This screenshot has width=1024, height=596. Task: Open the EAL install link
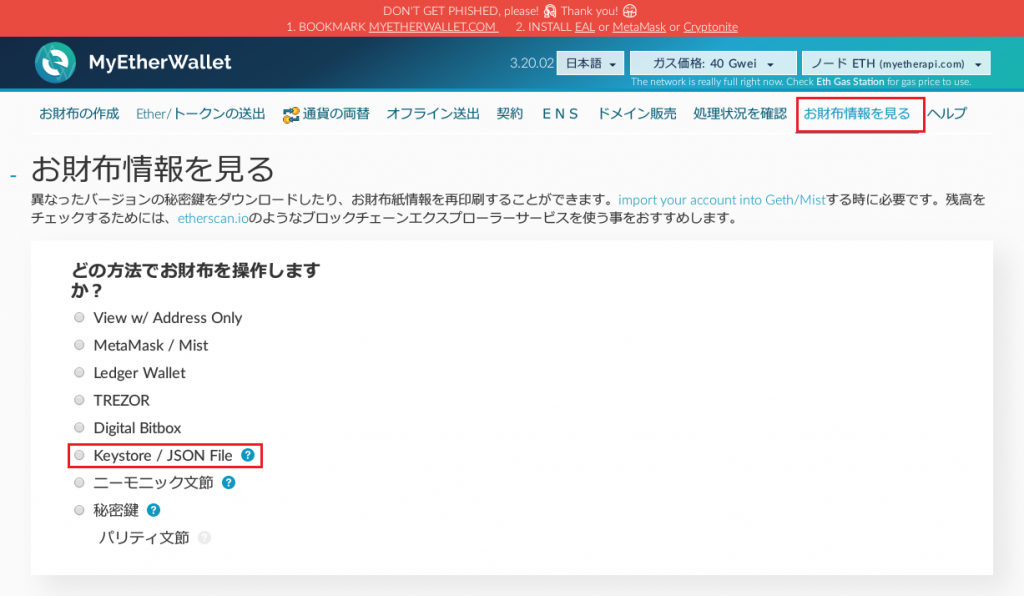coord(584,27)
